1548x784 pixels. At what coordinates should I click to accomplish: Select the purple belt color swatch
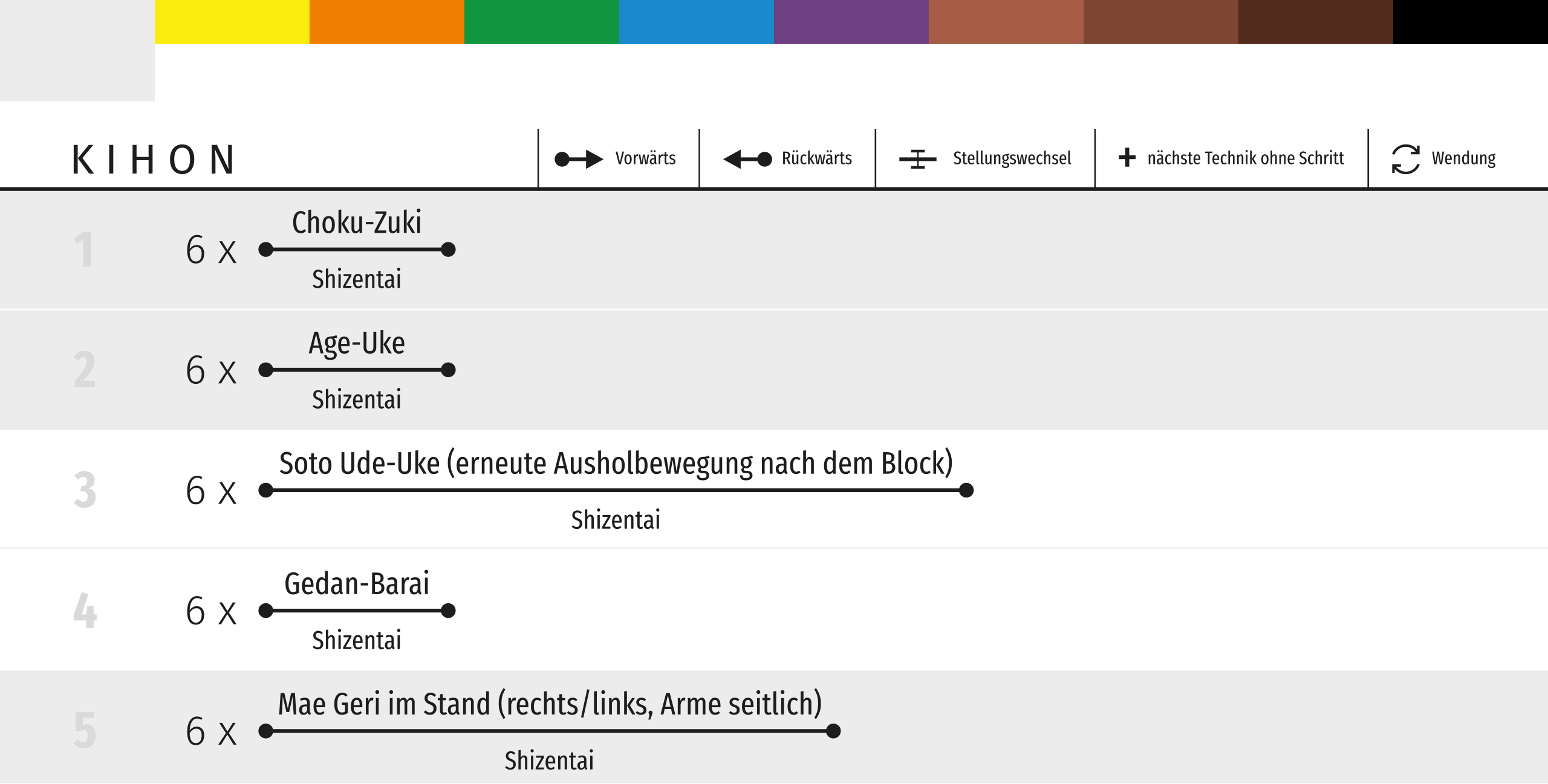click(x=851, y=22)
